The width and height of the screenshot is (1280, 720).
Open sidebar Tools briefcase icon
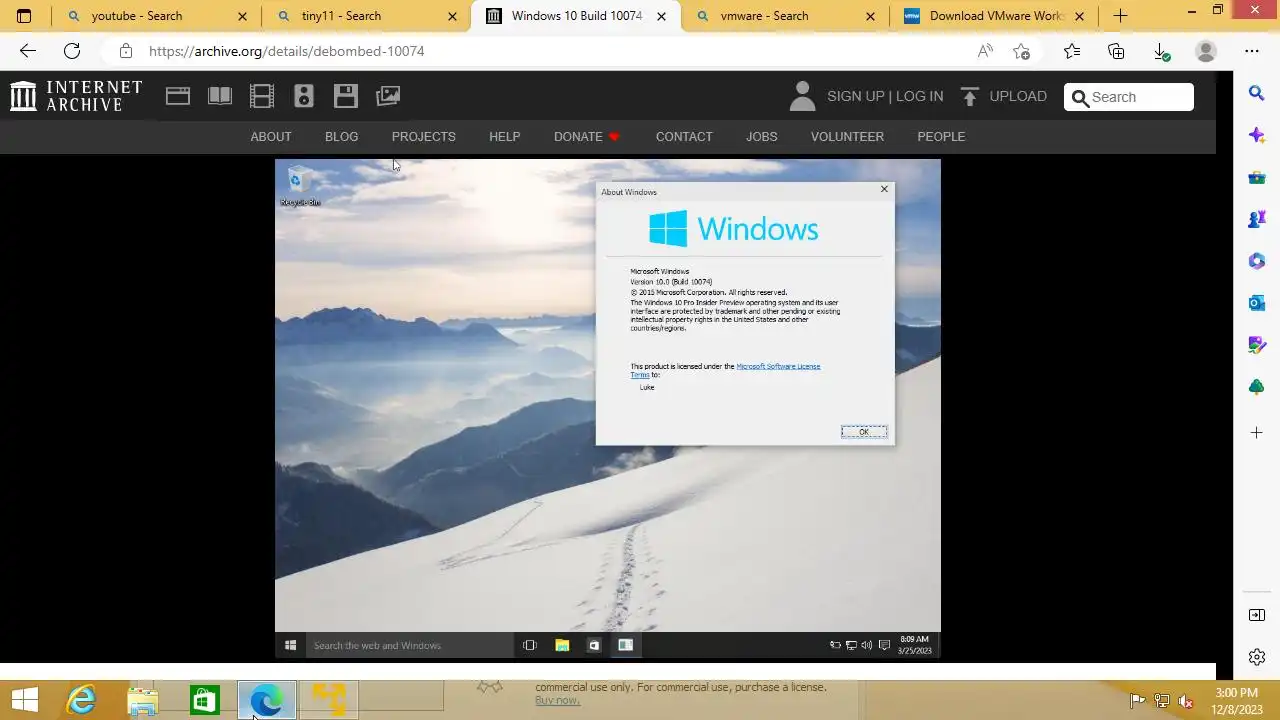click(x=1257, y=178)
